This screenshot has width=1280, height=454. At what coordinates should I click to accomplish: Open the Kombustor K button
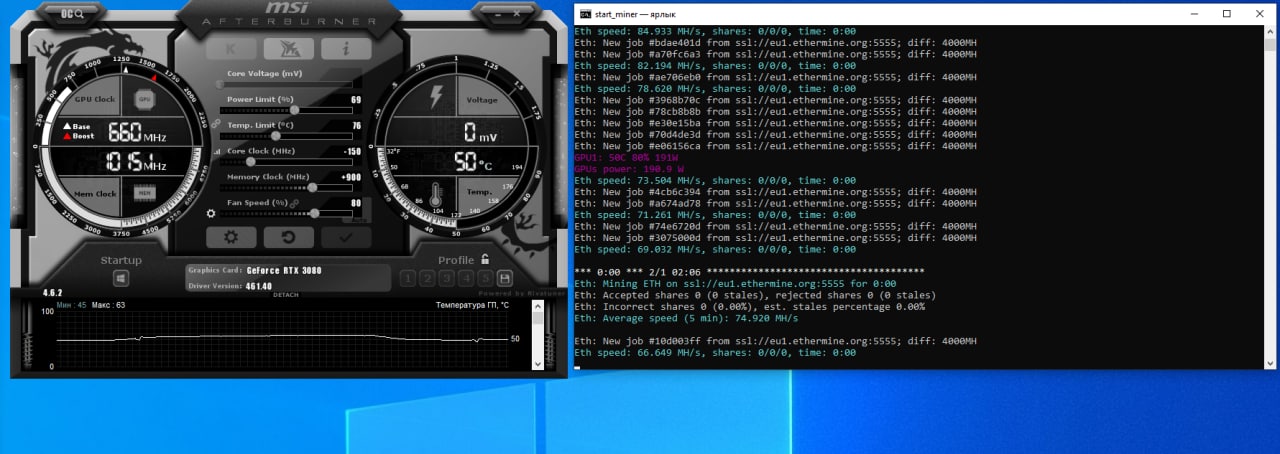pos(231,49)
